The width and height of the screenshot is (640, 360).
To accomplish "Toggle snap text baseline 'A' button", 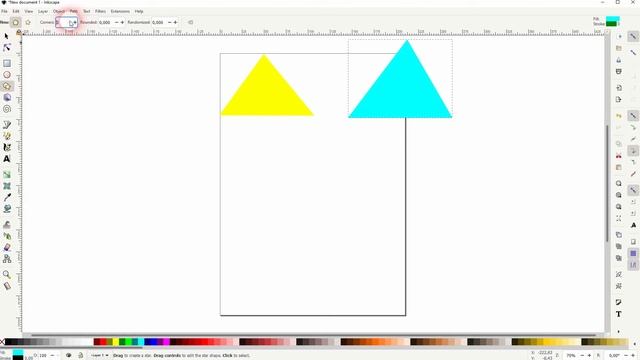I will (x=633, y=225).
